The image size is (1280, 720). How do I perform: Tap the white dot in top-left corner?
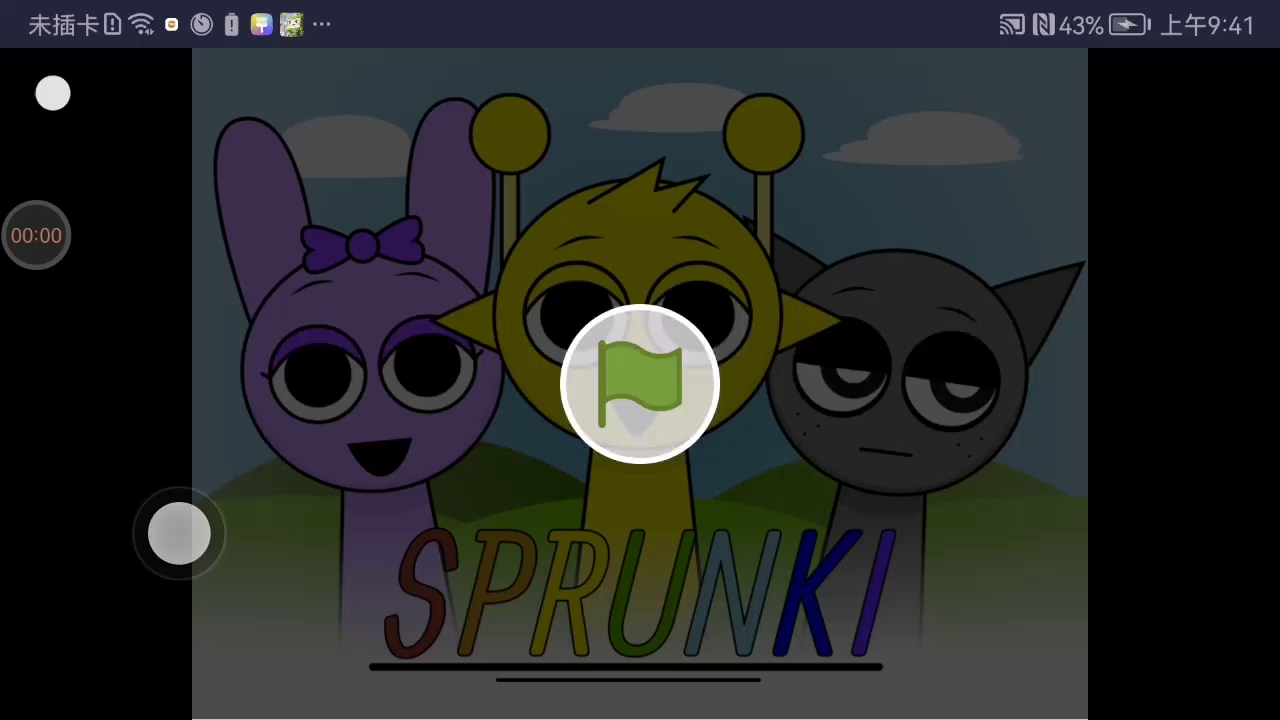53,94
